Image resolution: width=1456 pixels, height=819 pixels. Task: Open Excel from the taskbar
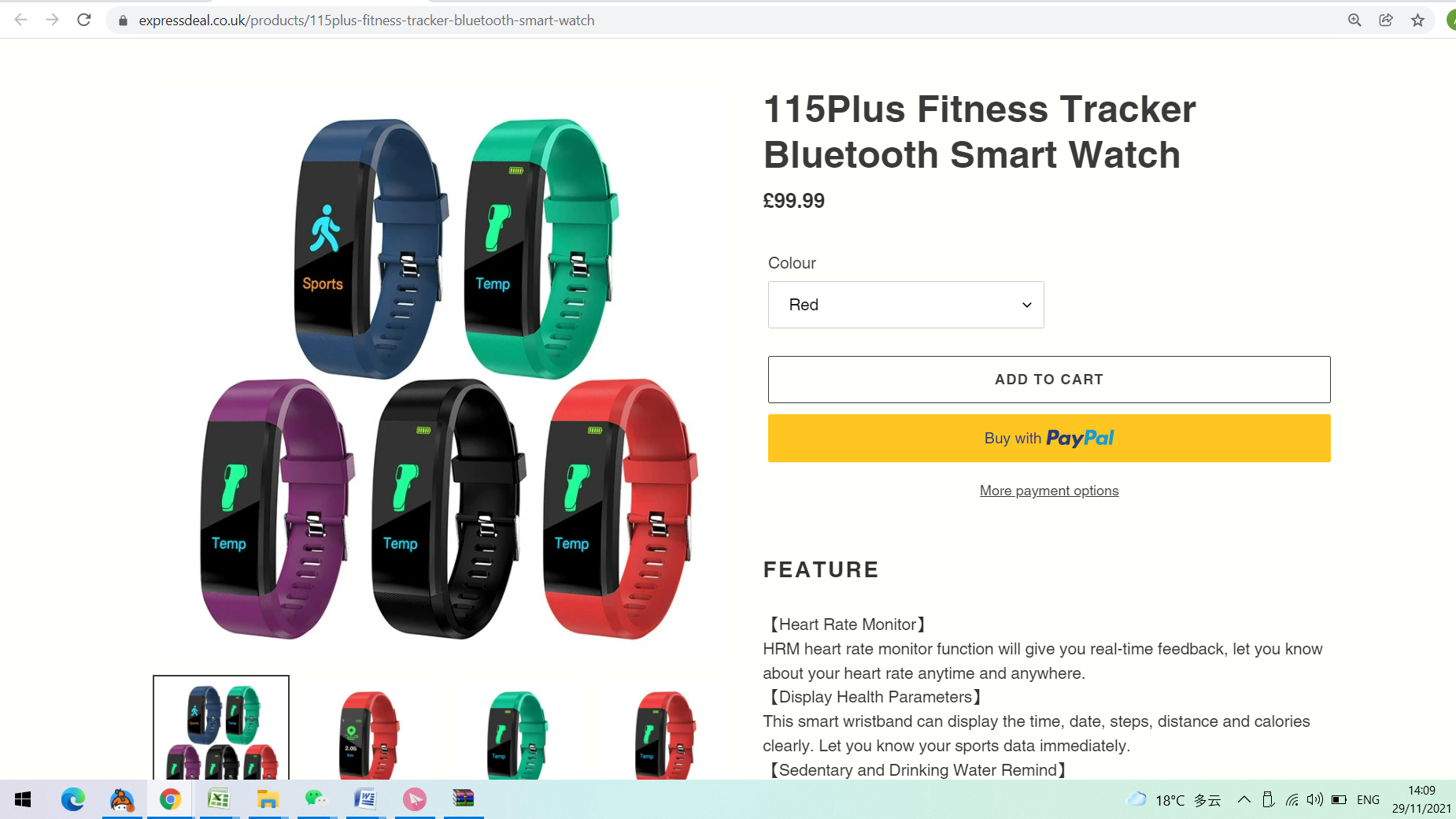[x=218, y=799]
